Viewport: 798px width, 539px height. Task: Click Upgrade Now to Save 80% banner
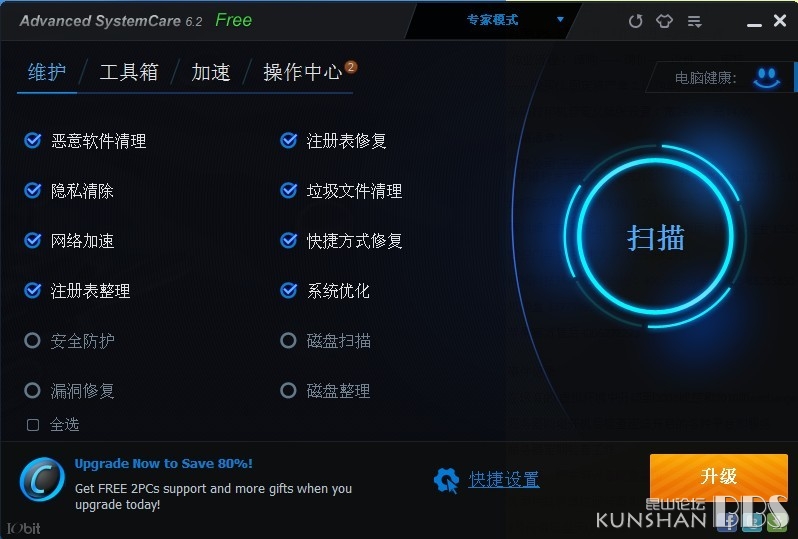pos(163,464)
